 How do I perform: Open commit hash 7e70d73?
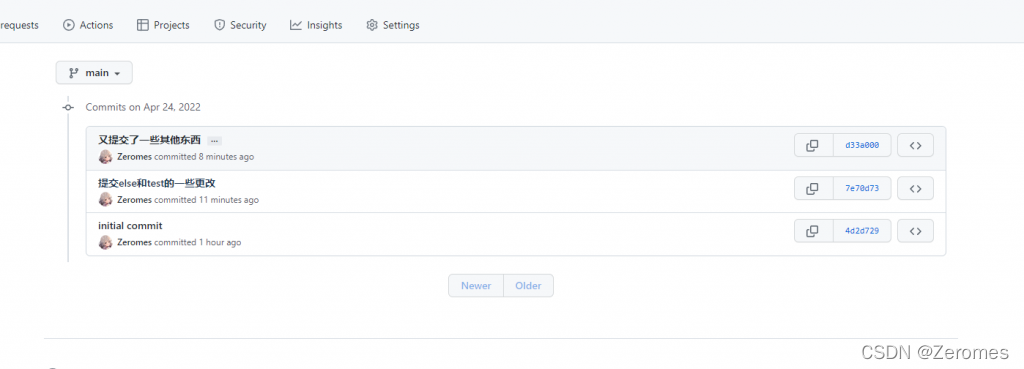coord(862,188)
